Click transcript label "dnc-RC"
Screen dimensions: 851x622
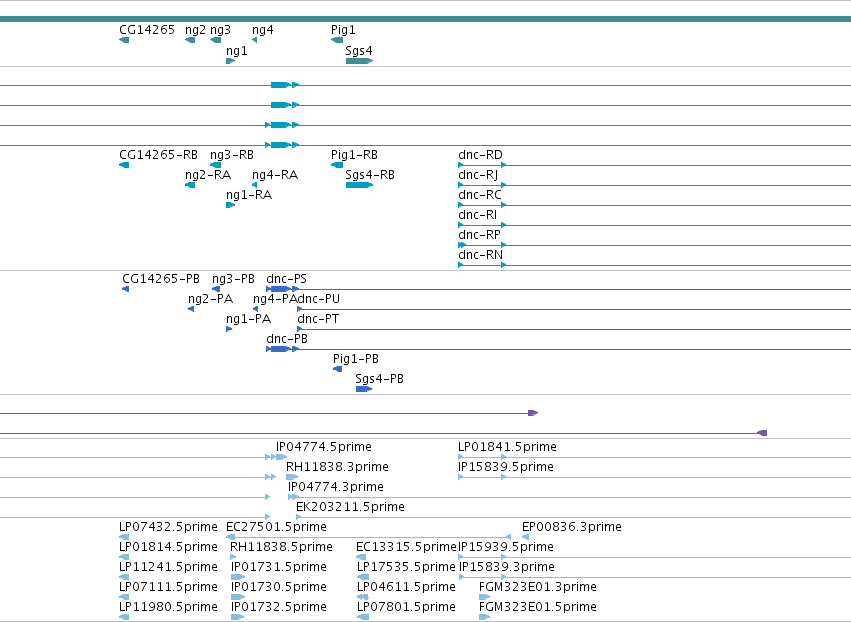click(480, 195)
